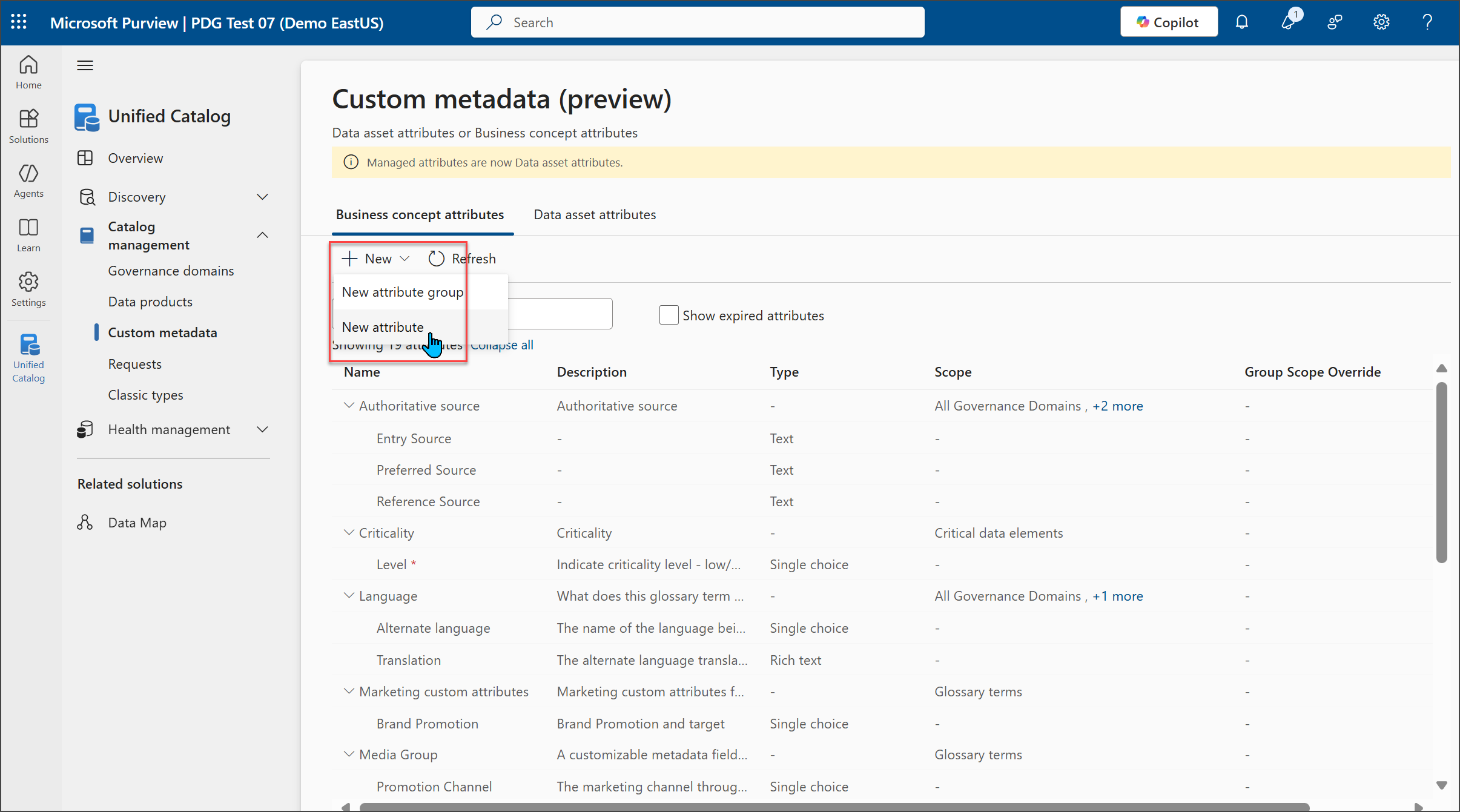This screenshot has width=1460, height=812.
Task: Collapse the Criticality attribute group
Action: tap(348, 532)
